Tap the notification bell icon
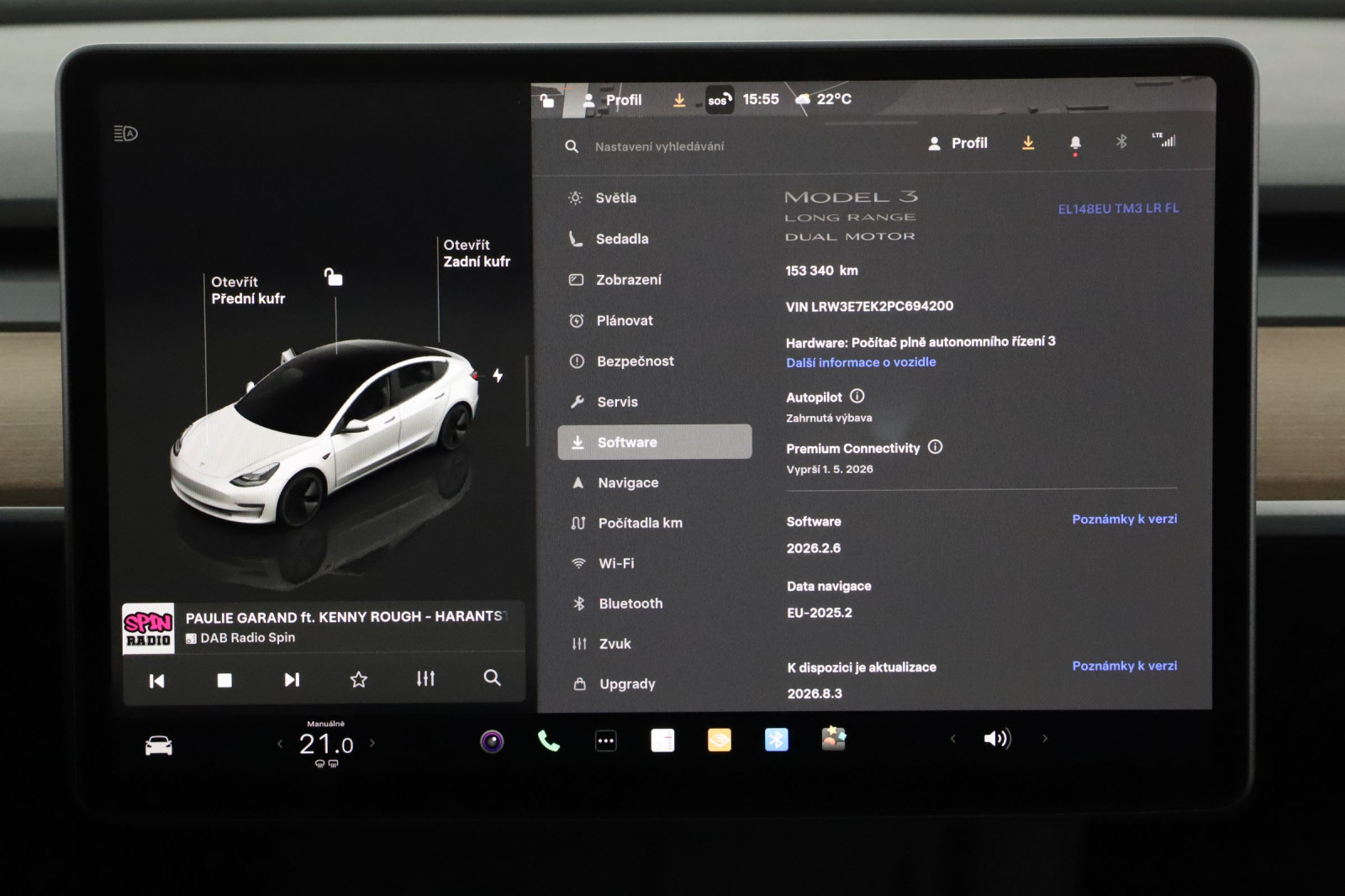Image resolution: width=1345 pixels, height=896 pixels. click(x=1074, y=144)
